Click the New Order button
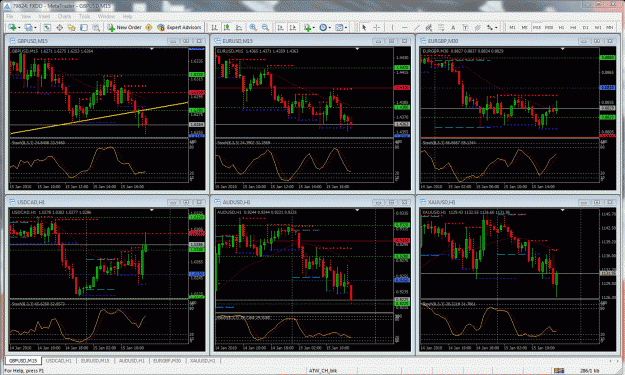This screenshot has height=375, width=625. 124,27
